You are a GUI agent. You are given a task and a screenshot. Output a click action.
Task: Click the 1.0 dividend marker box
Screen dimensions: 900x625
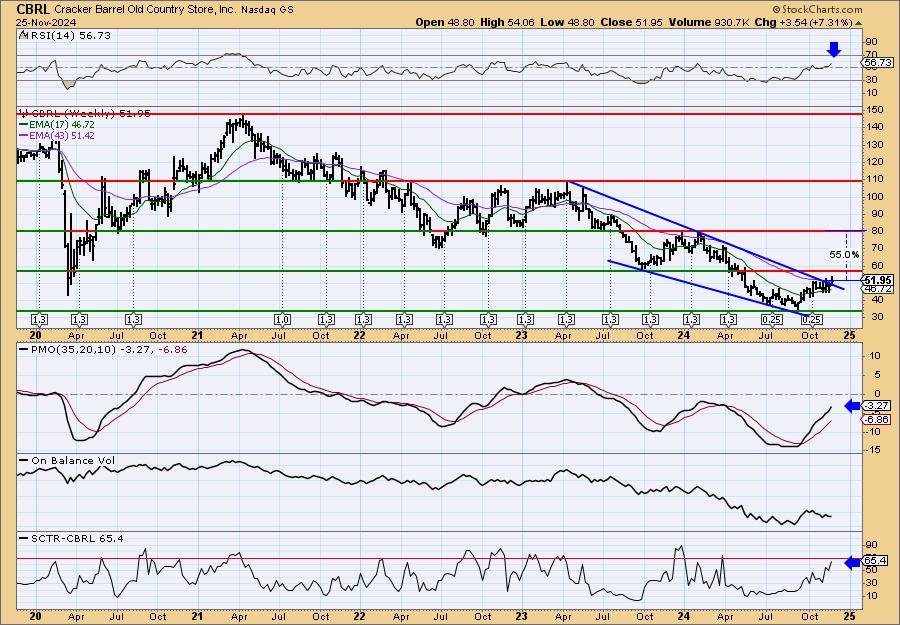[x=282, y=319]
